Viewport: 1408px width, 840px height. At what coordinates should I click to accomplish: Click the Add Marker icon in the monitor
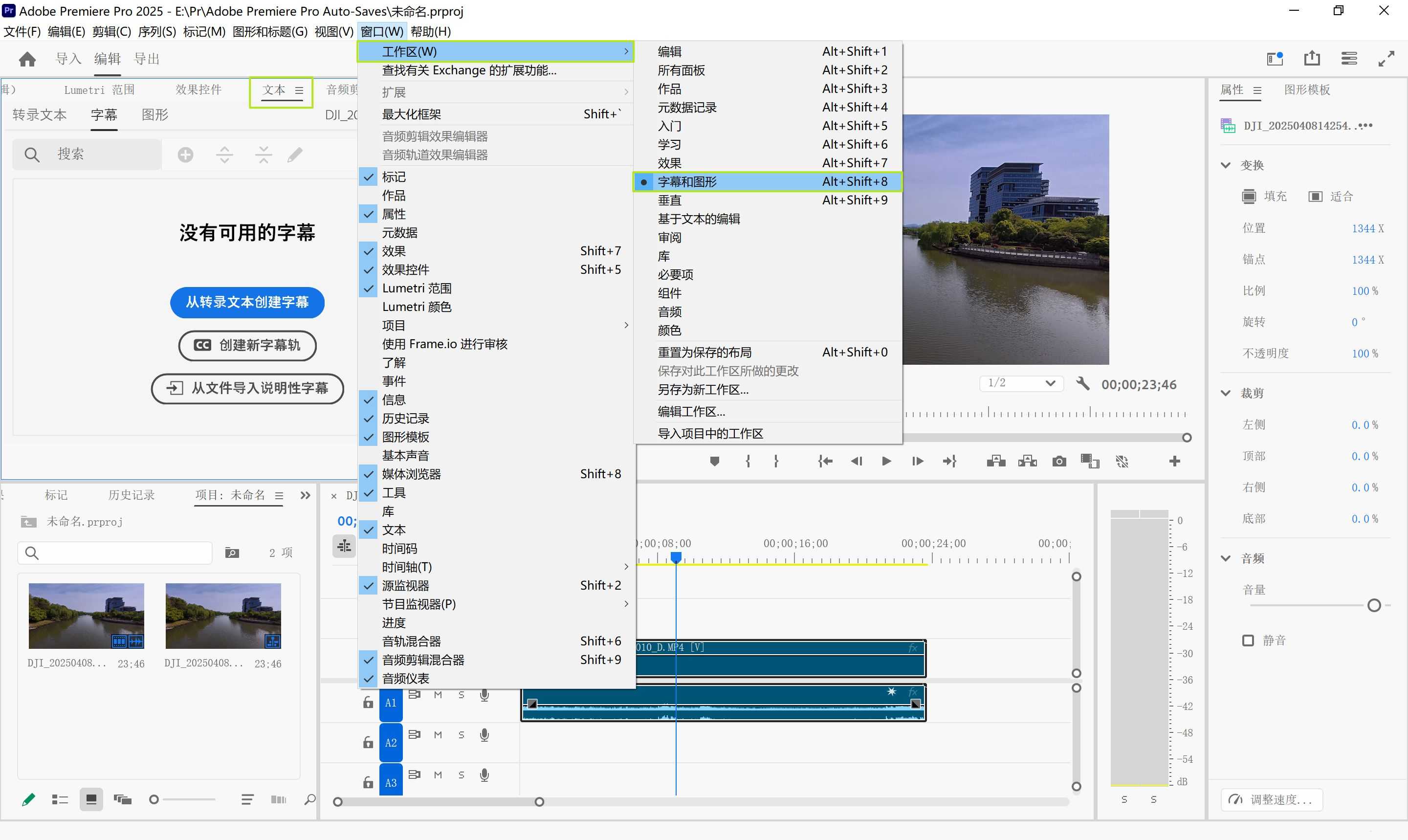pos(714,462)
